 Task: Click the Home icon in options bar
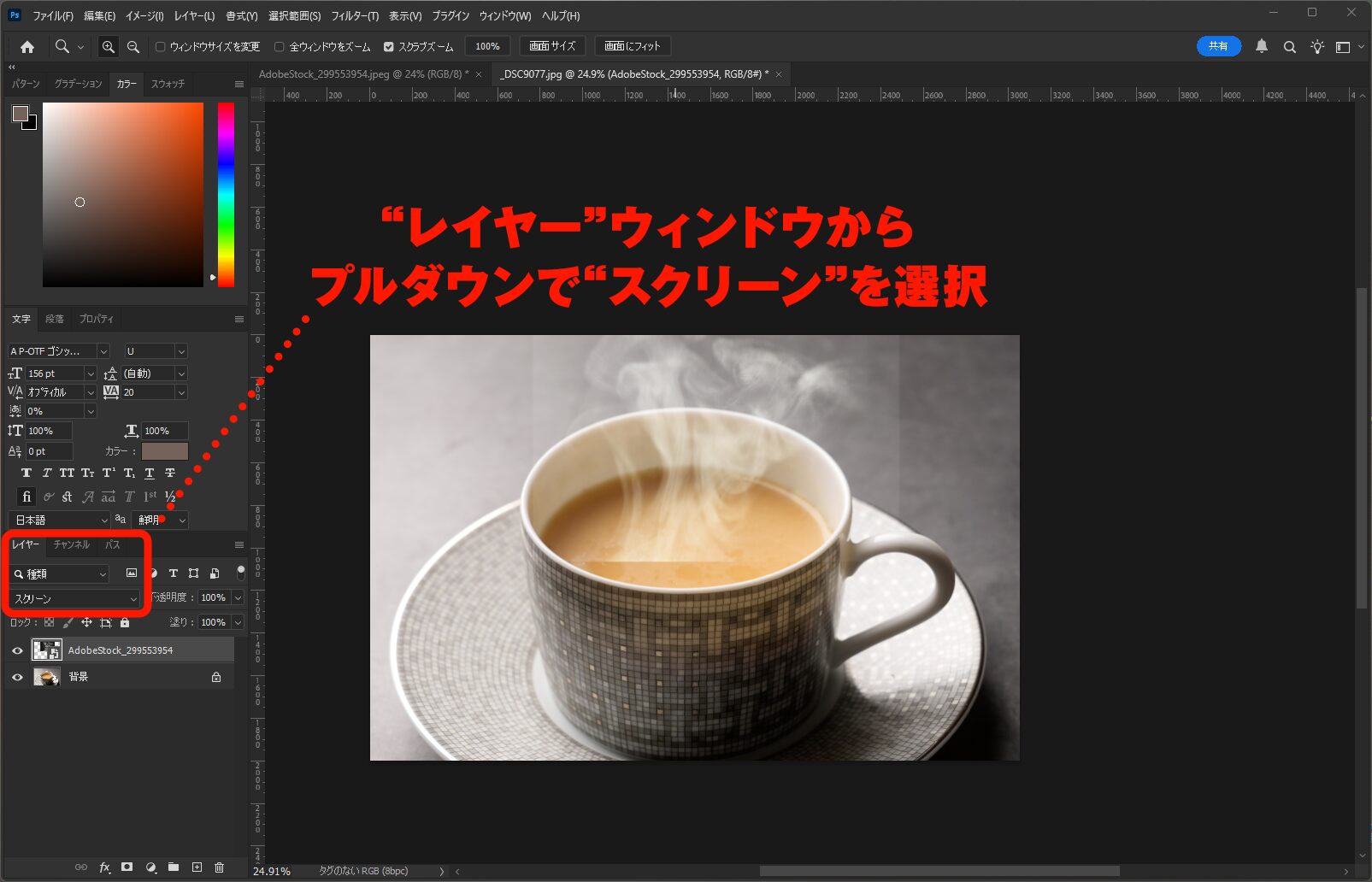(27, 47)
